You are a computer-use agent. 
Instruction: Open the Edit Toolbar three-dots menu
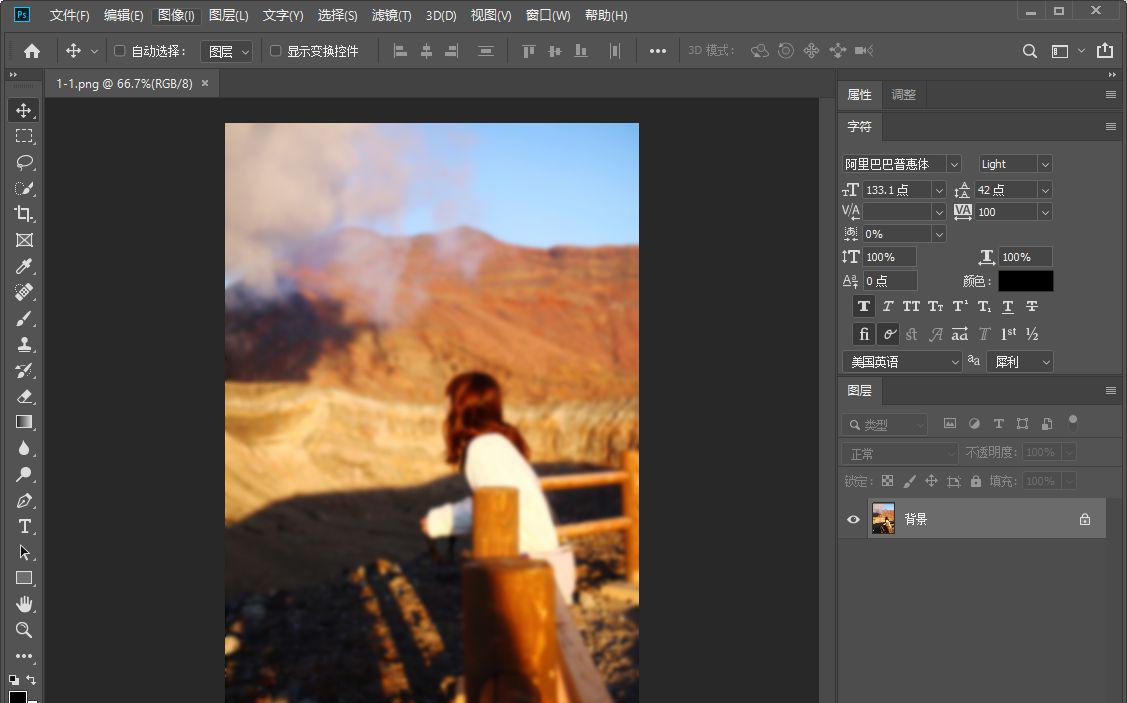click(24, 656)
